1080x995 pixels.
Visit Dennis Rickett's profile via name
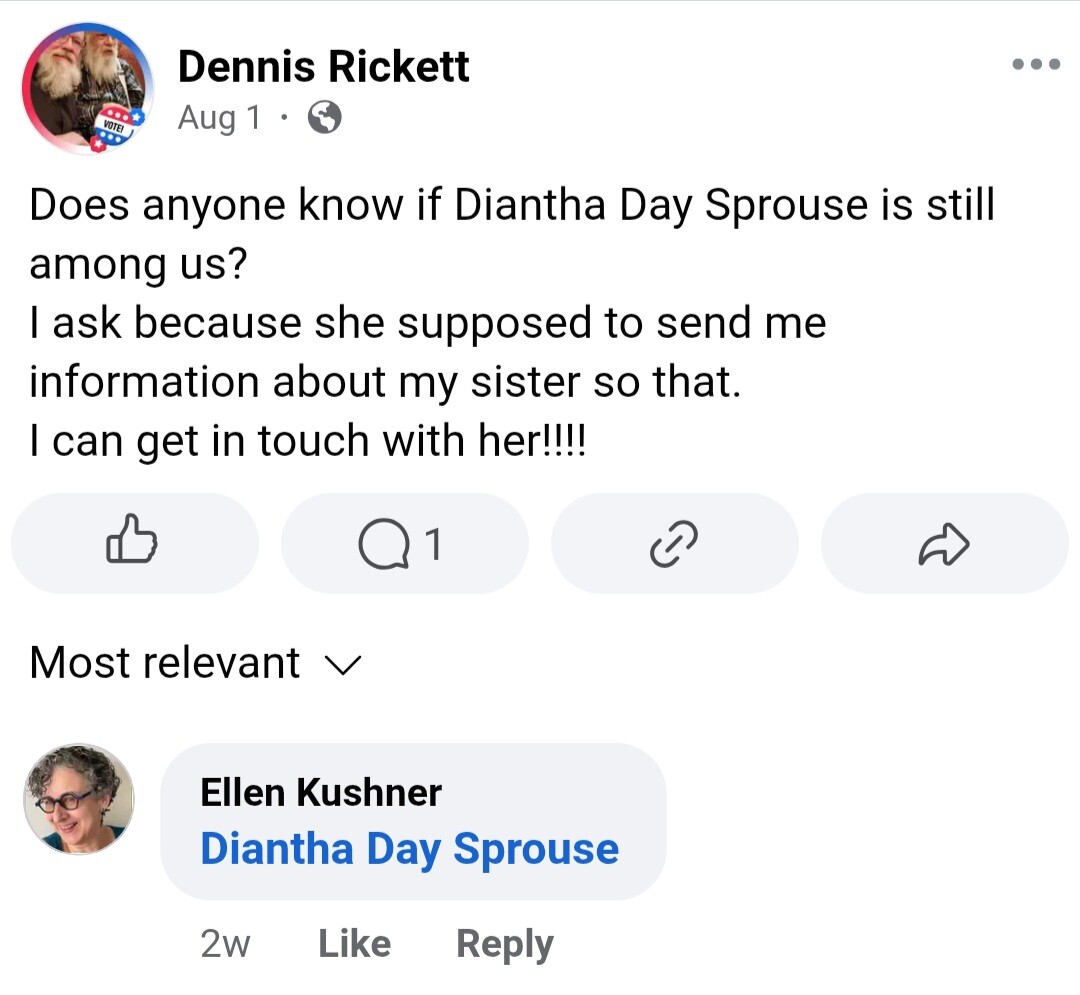tap(323, 67)
